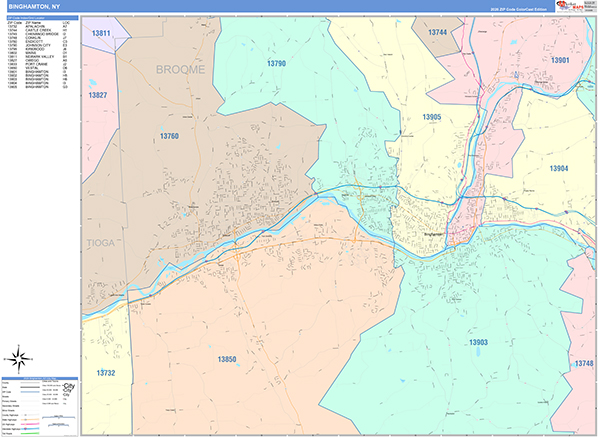Click the 13850 ZIP code label
This screenshot has height=437, width=600.
pos(227,358)
